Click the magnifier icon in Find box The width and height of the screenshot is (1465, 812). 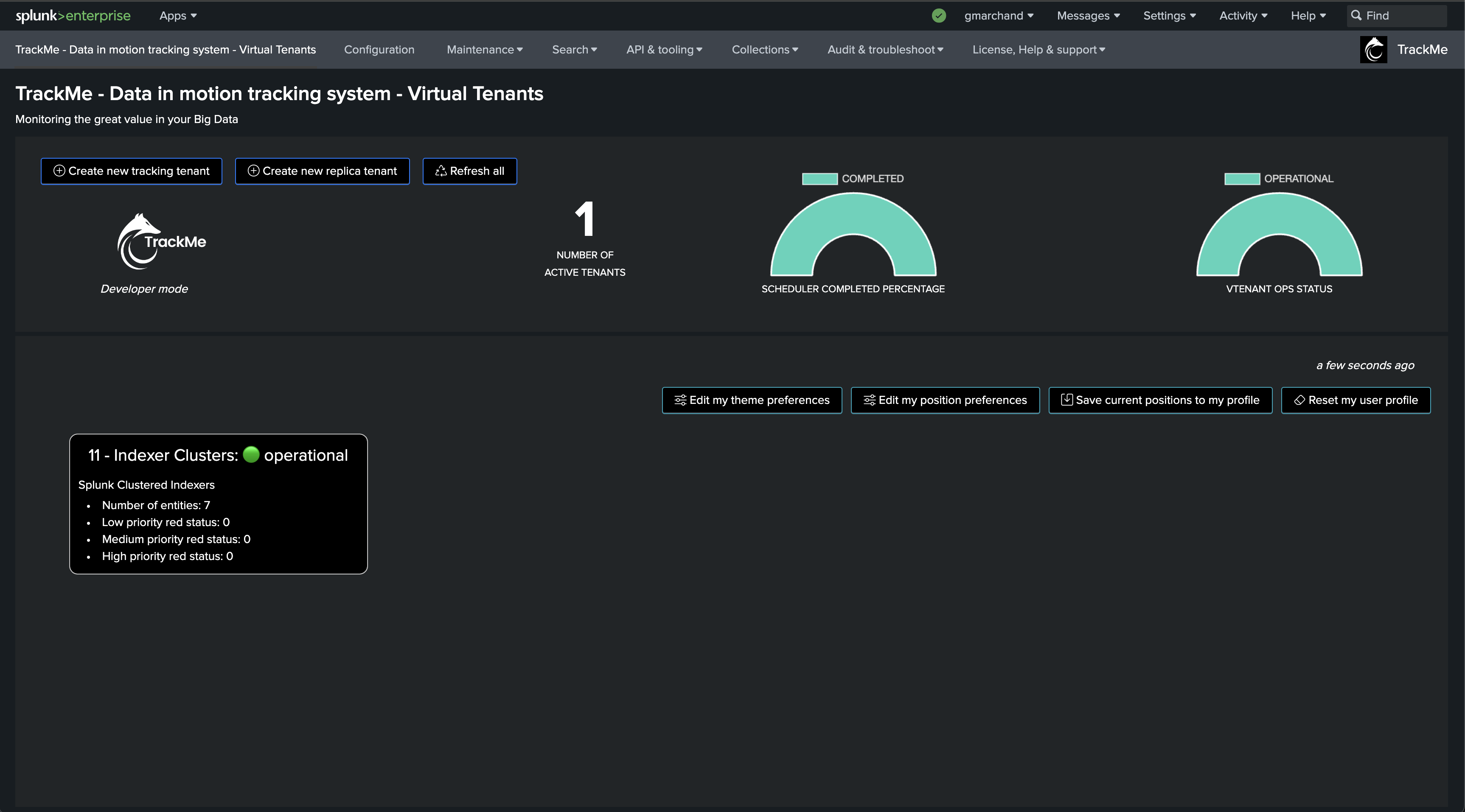click(x=1356, y=15)
